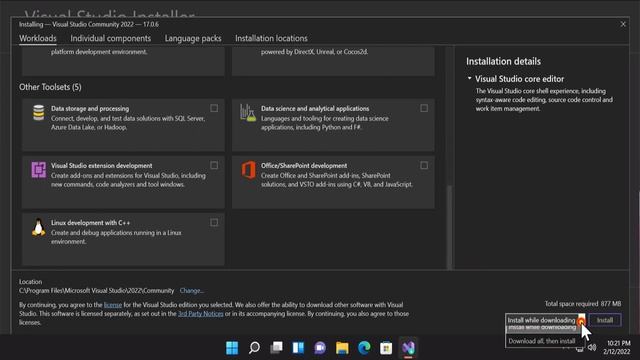Open Task View from the taskbar
The image size is (640, 360).
click(276, 348)
